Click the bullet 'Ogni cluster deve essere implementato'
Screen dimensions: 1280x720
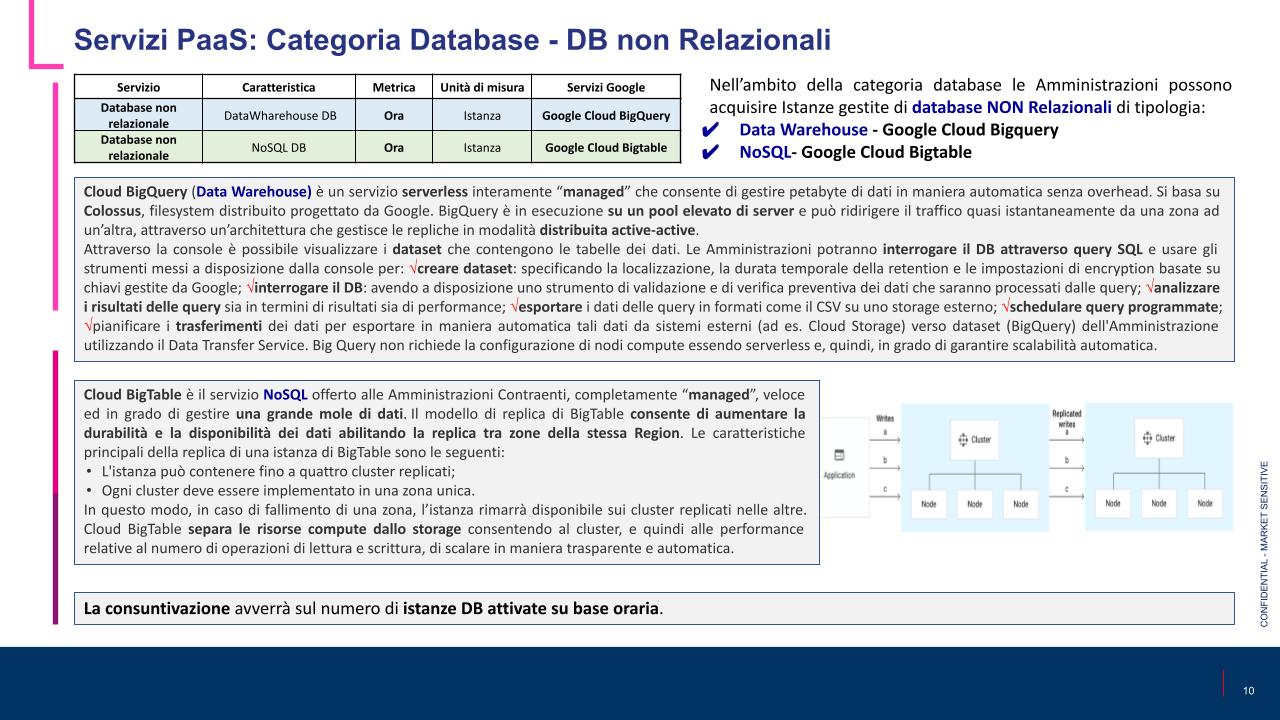click(x=288, y=490)
